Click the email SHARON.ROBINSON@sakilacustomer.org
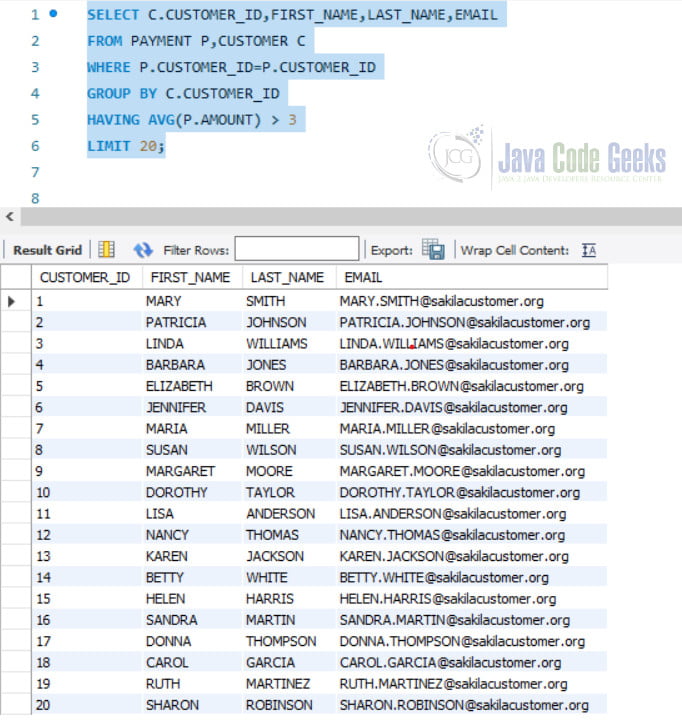The height and width of the screenshot is (725, 682). 464,706
